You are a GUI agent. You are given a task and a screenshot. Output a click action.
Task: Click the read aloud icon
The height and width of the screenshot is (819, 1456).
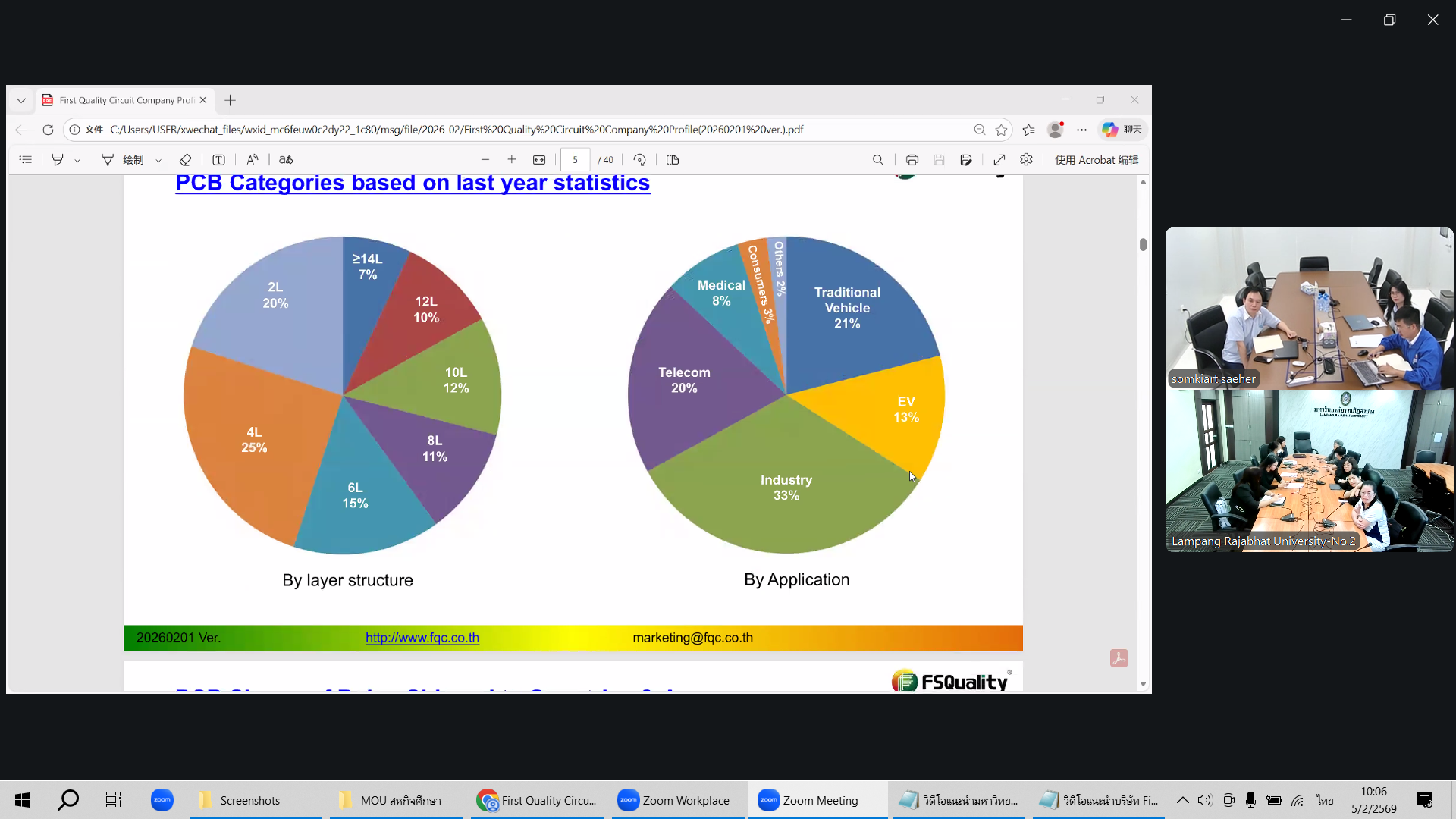pos(253,160)
